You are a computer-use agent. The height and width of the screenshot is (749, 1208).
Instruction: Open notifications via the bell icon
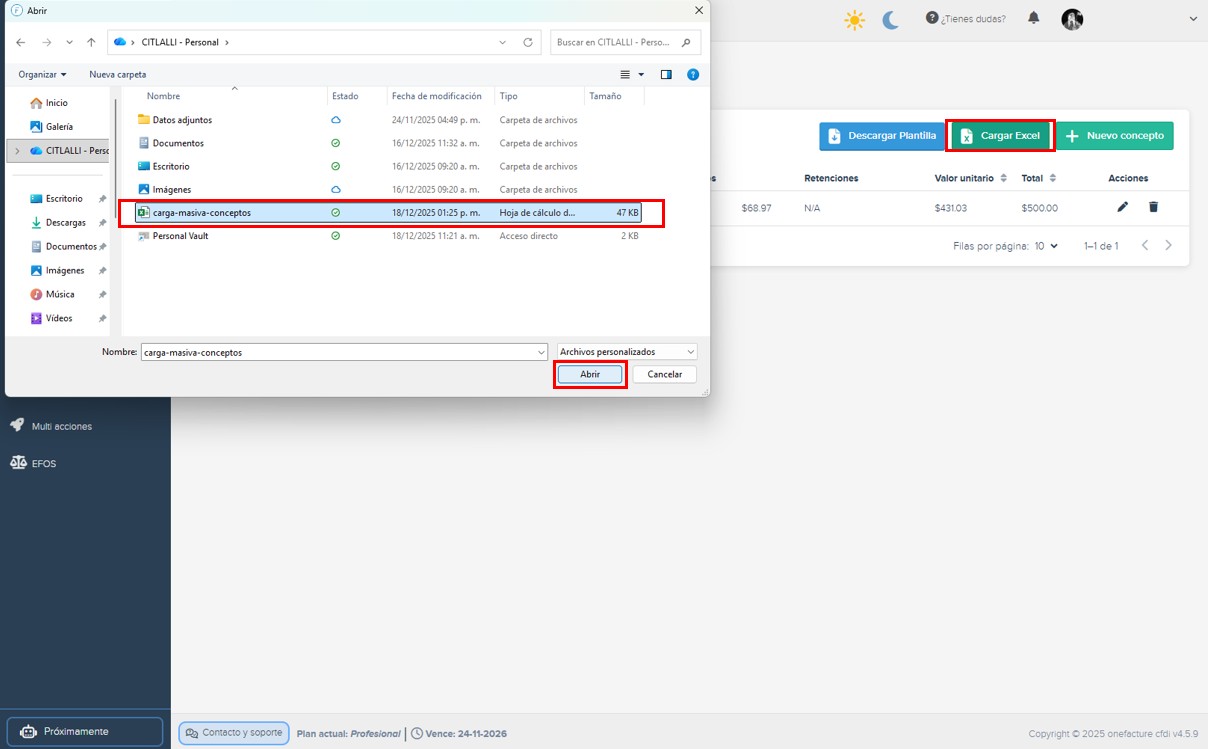coord(1033,18)
